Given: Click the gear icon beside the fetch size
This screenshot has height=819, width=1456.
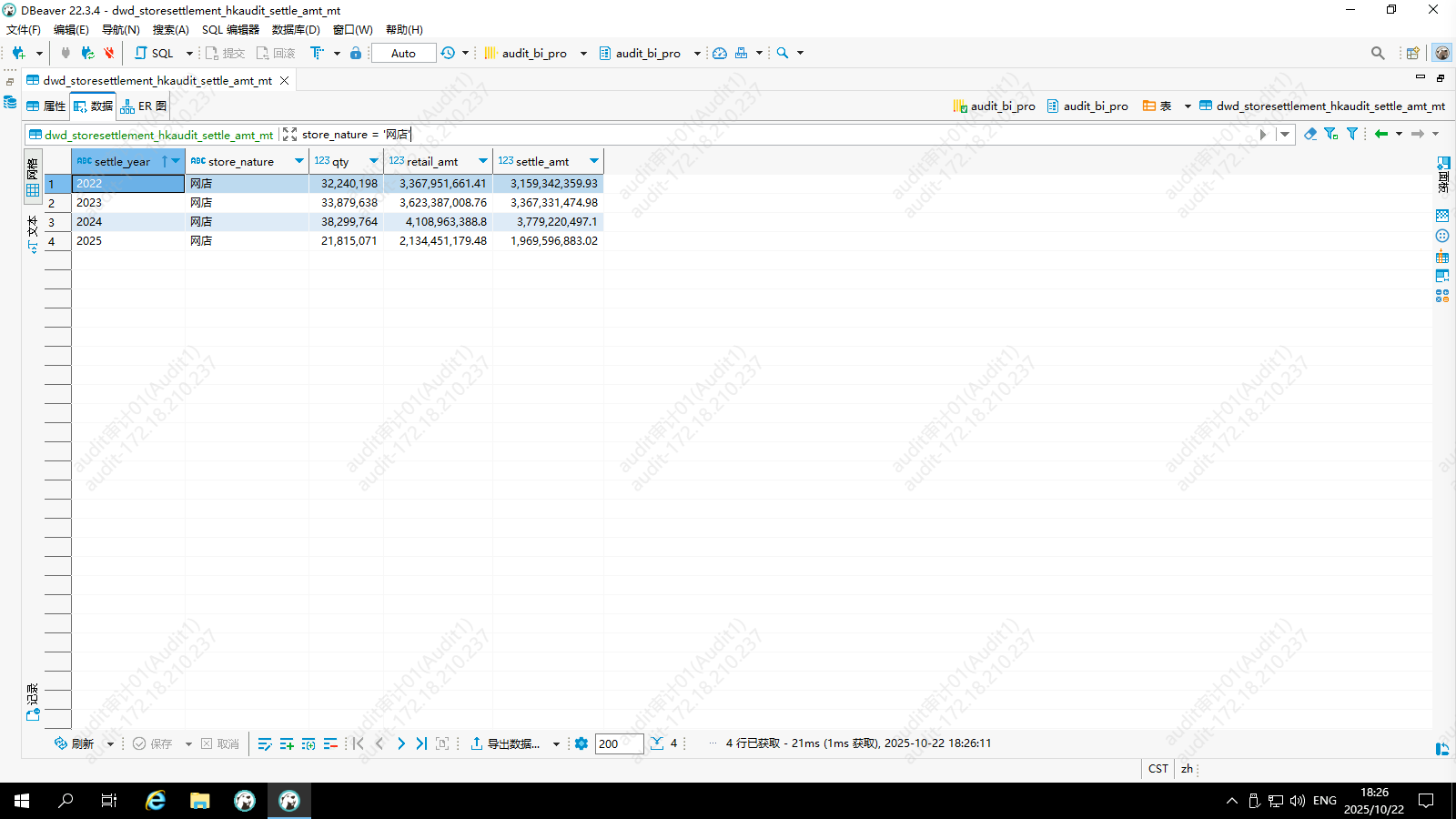Looking at the screenshot, I should point(581,743).
